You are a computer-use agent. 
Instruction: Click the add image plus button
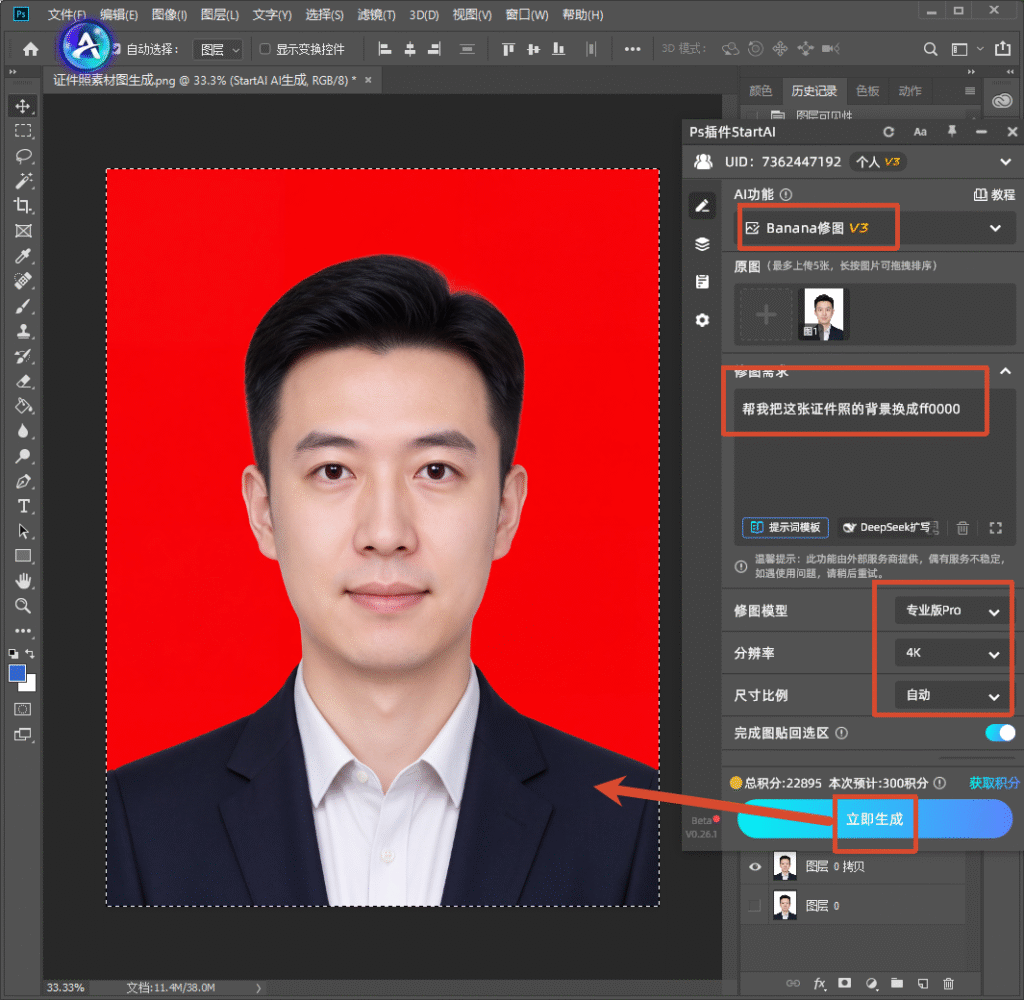point(766,315)
